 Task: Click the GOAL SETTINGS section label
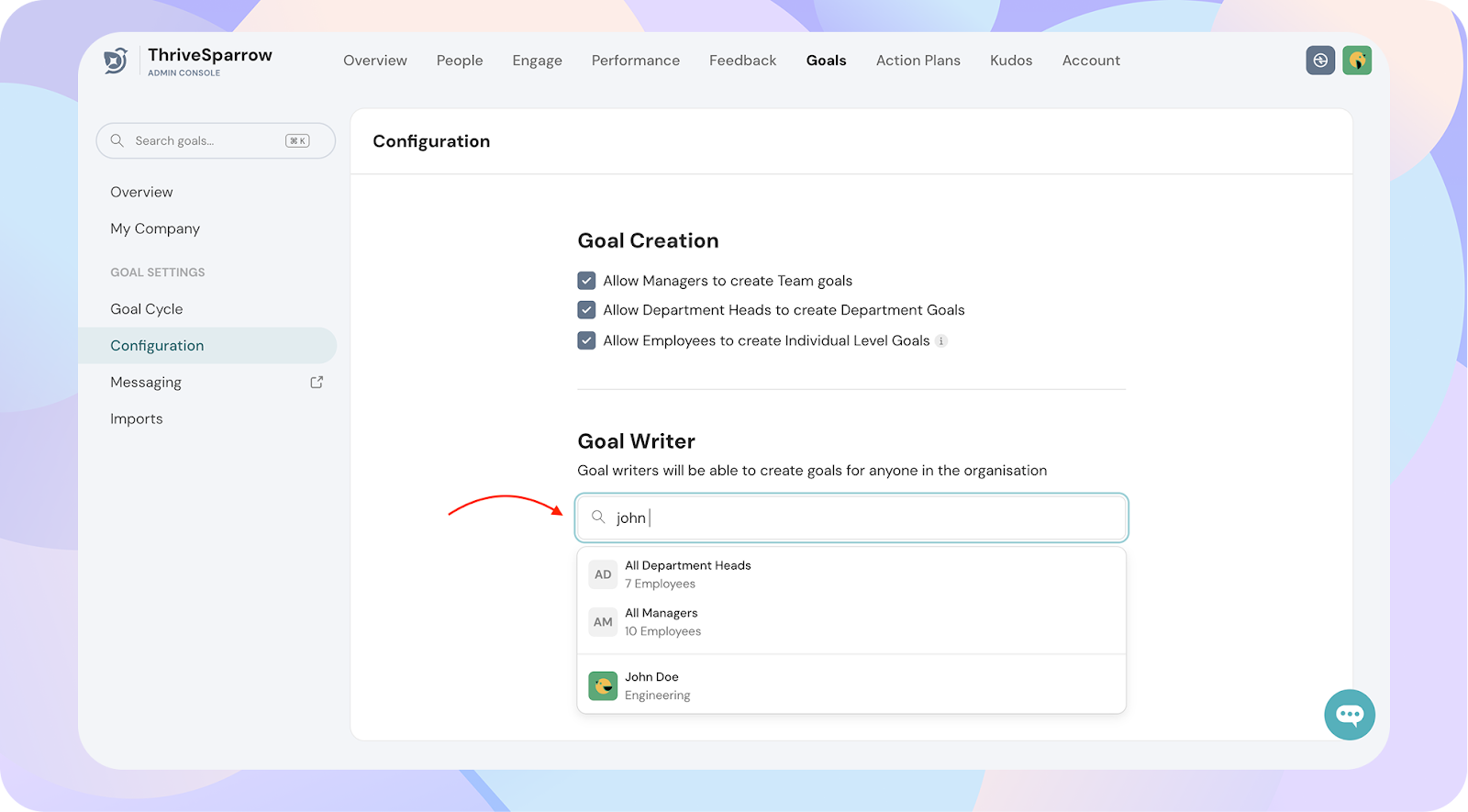(x=158, y=273)
